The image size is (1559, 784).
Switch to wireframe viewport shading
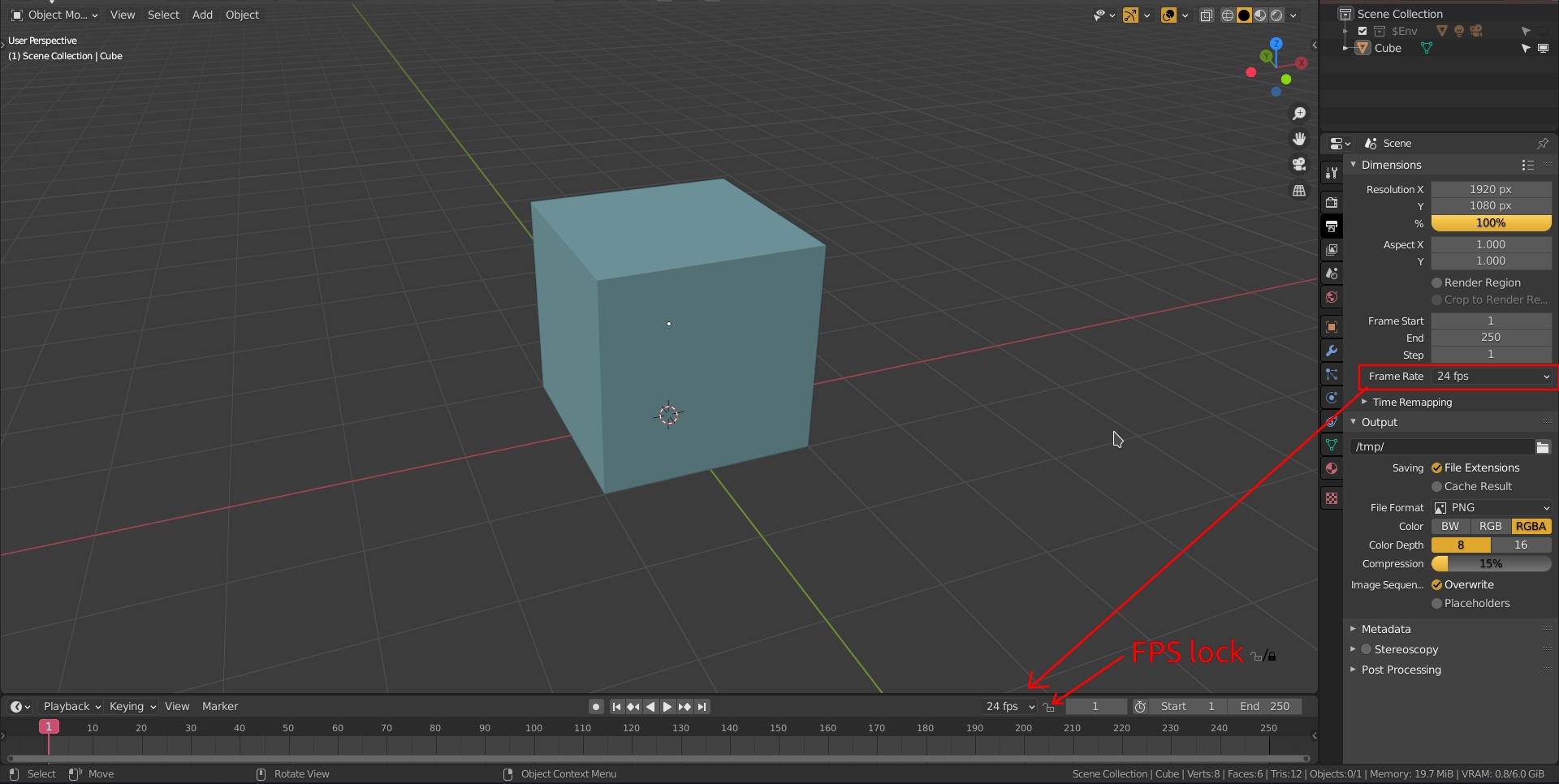point(1228,15)
